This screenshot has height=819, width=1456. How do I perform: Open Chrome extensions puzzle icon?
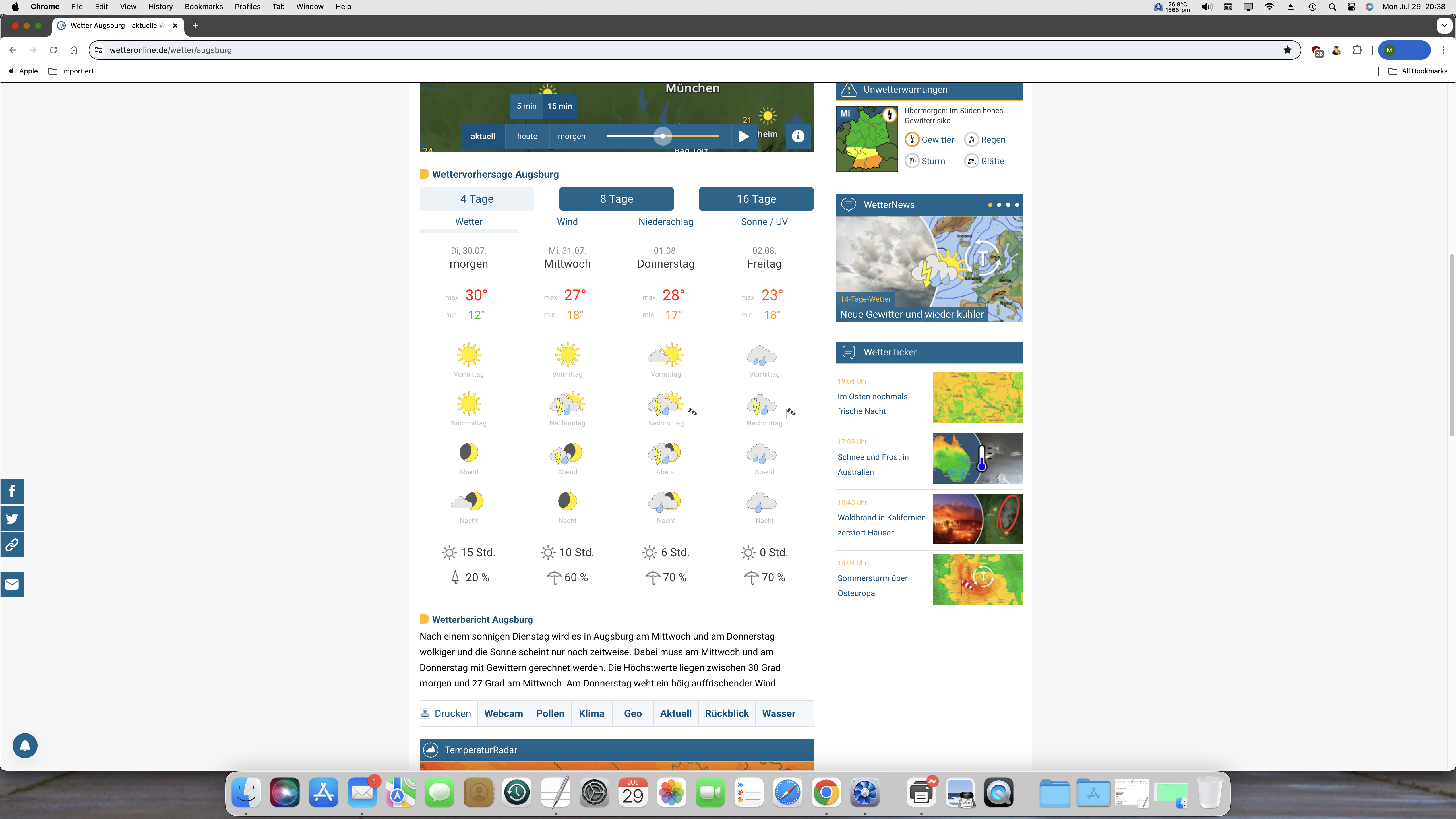pos(1357,50)
